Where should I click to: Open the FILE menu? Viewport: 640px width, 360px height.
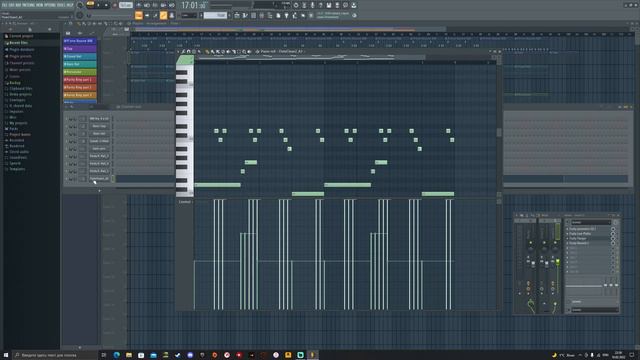coord(4,5)
